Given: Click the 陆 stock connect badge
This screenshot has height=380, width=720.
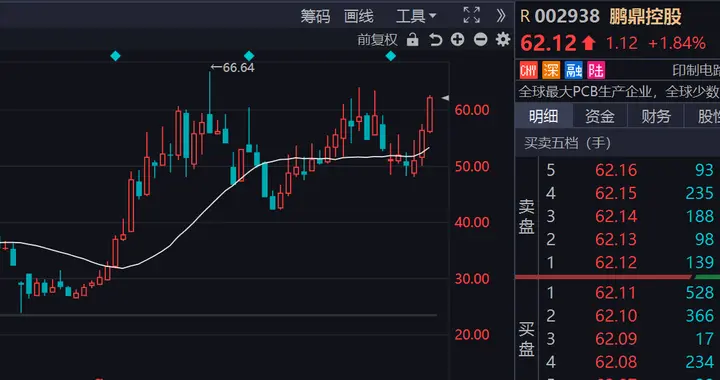Looking at the screenshot, I should point(596,70).
